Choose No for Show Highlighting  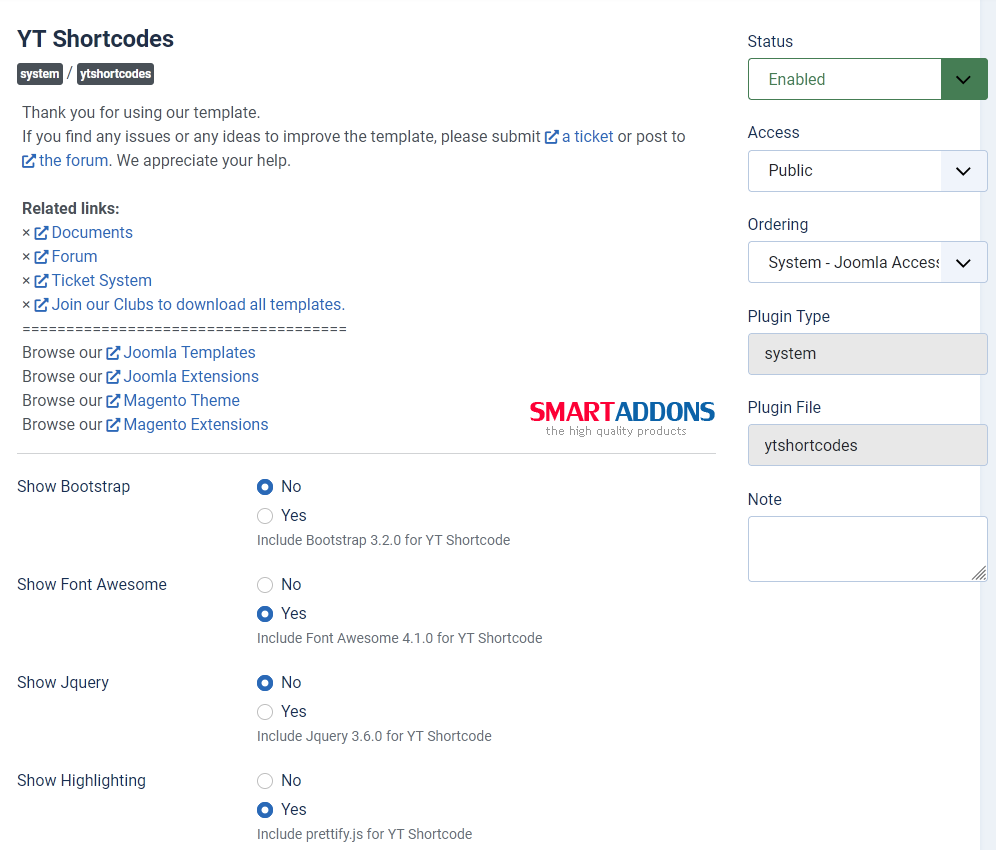pyautogui.click(x=265, y=781)
